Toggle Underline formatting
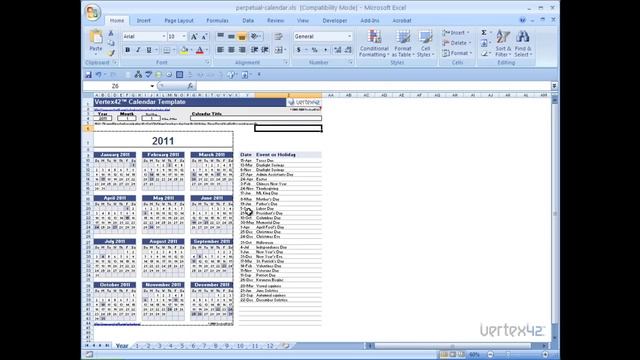The image size is (640, 360). tap(149, 50)
